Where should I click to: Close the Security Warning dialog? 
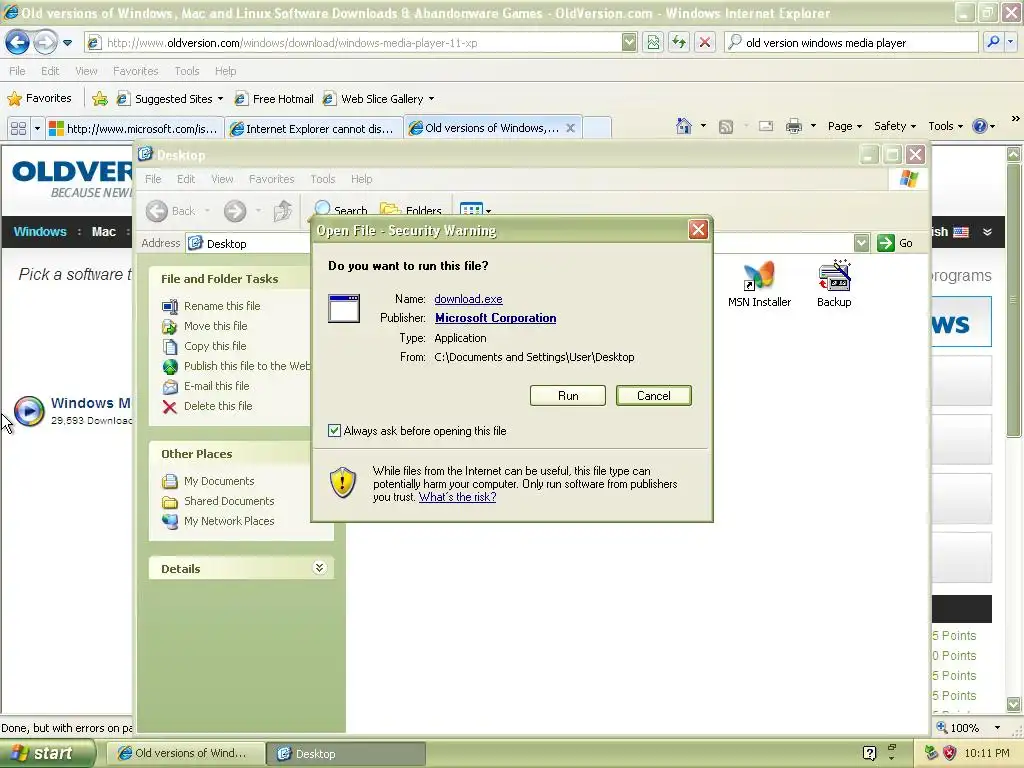[x=697, y=230]
